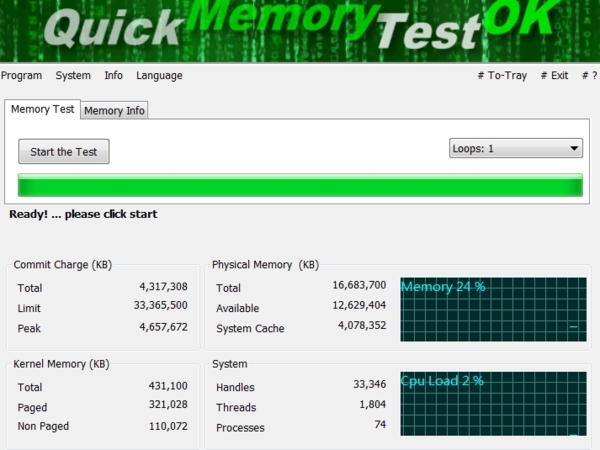Image resolution: width=600 pixels, height=450 pixels.
Task: Click Handles count 33,346
Action: 370,384
